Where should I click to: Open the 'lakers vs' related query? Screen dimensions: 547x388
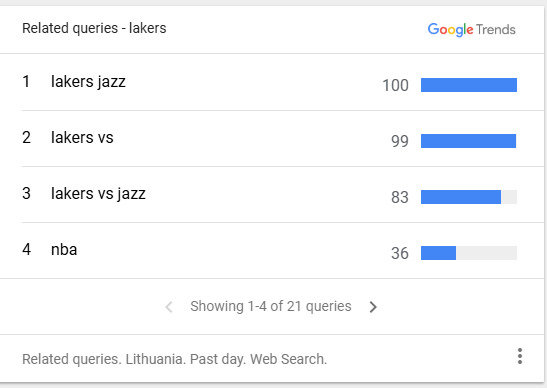point(82,137)
